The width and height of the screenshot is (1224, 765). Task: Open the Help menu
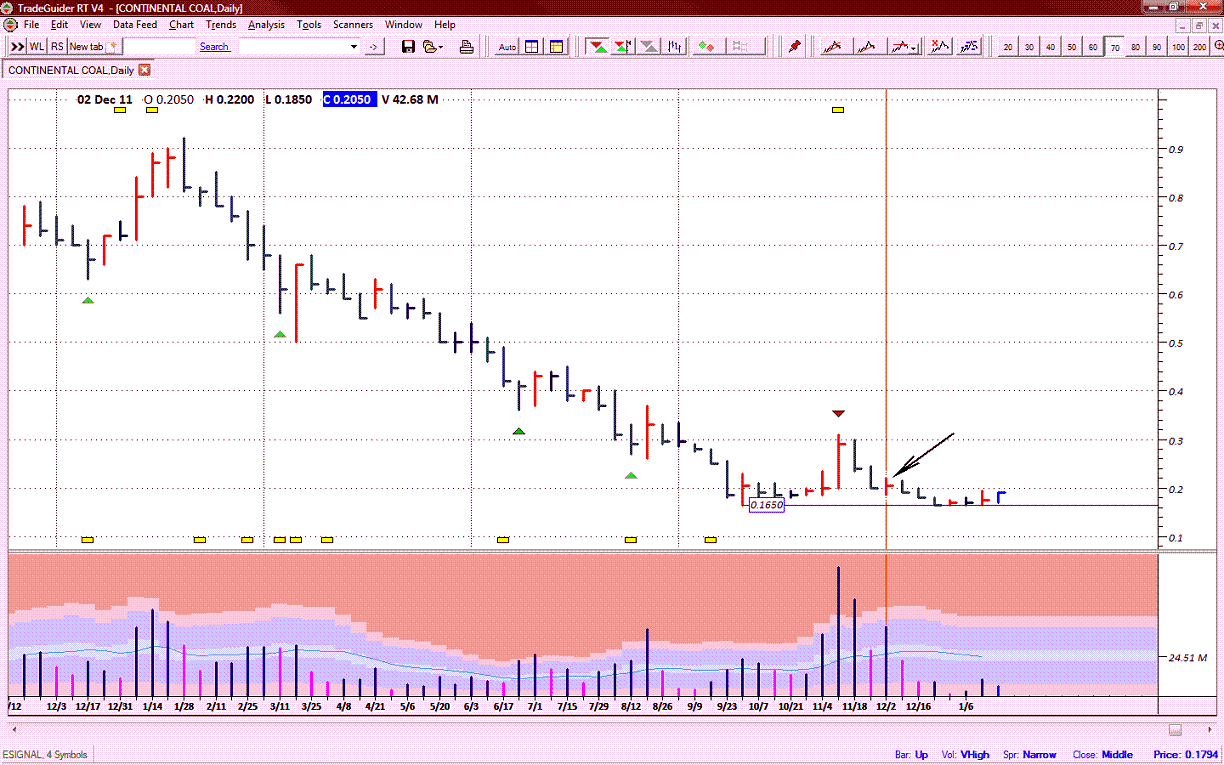point(445,24)
